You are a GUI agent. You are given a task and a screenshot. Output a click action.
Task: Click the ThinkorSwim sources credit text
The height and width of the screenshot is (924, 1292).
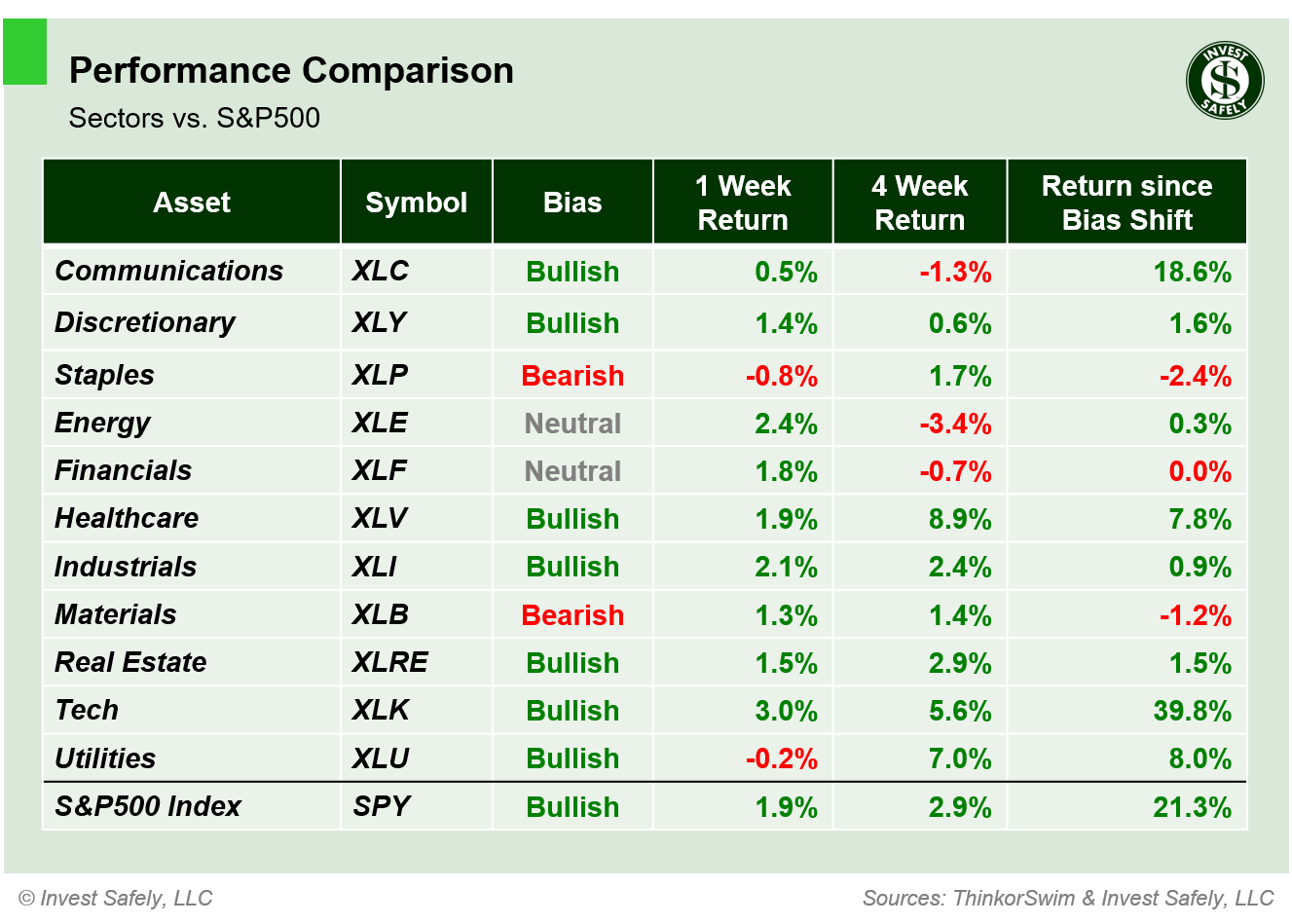1068,898
